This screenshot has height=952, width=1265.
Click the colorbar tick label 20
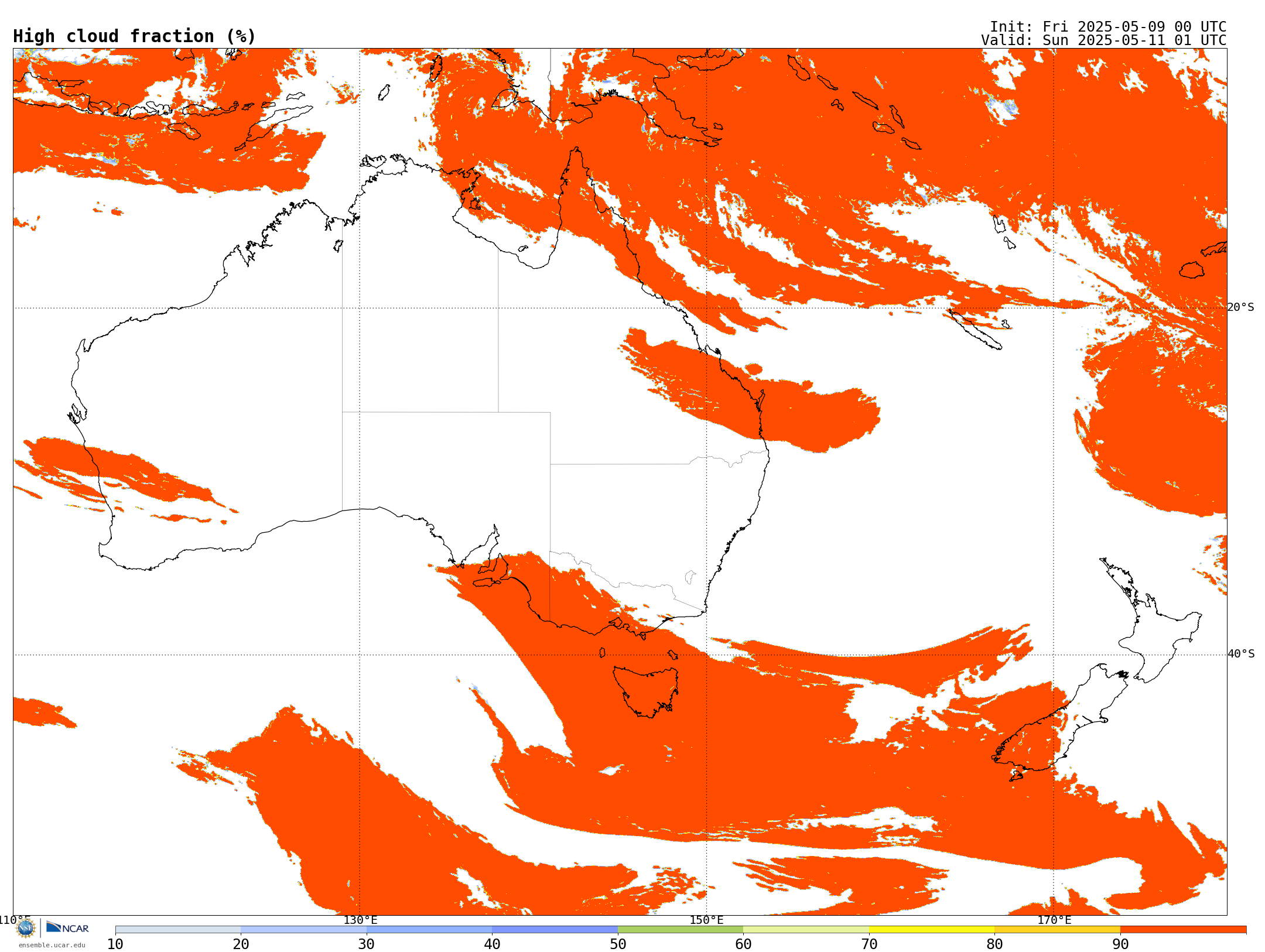241,944
